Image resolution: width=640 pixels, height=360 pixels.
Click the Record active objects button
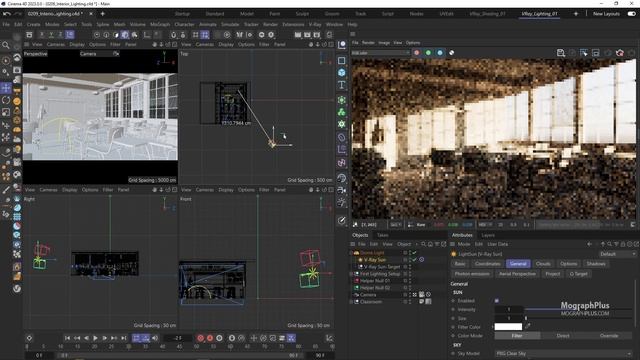click(200, 338)
